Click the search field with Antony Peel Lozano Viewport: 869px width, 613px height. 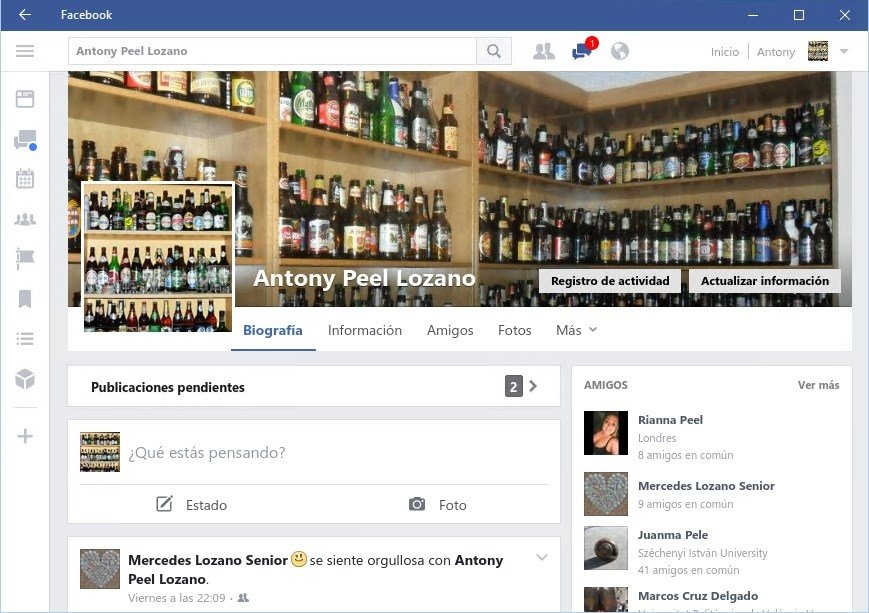(272, 52)
